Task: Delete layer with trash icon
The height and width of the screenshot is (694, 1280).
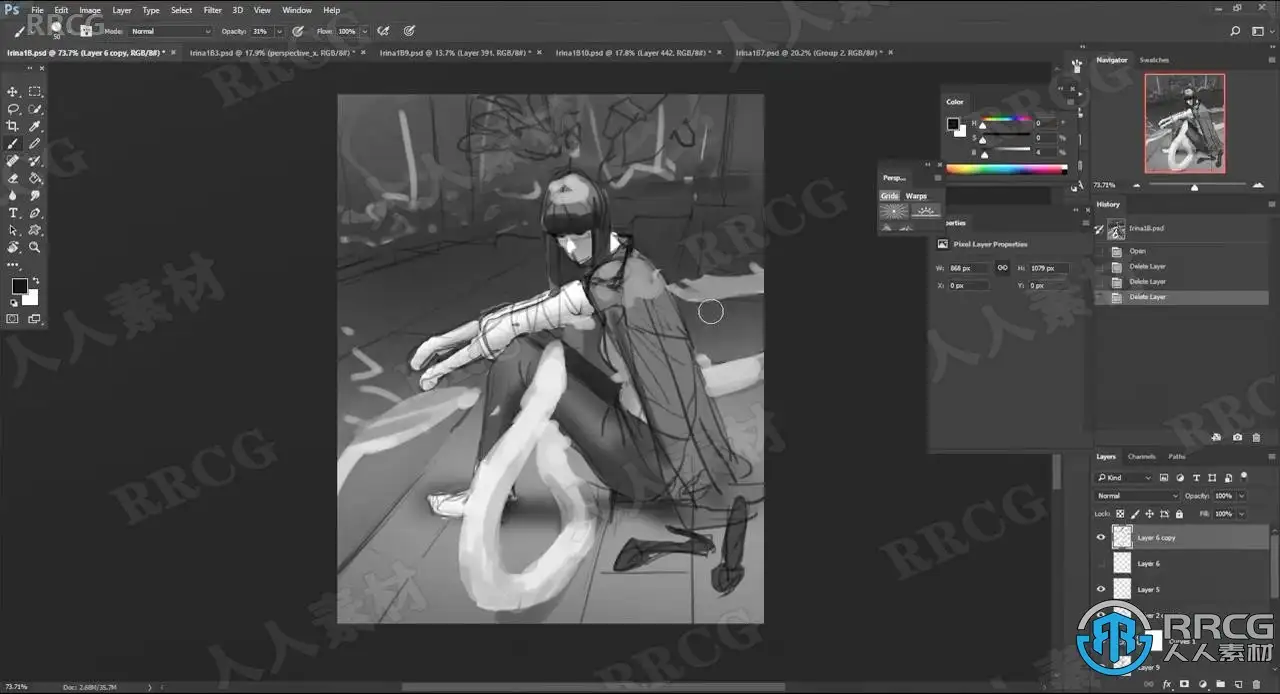Action: (1256, 685)
